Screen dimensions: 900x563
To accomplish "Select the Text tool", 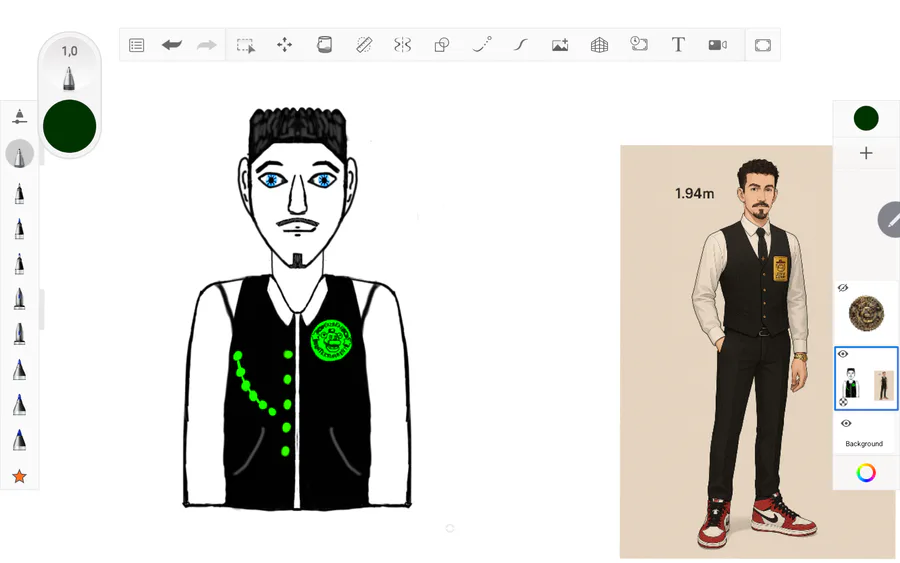I will click(x=678, y=45).
